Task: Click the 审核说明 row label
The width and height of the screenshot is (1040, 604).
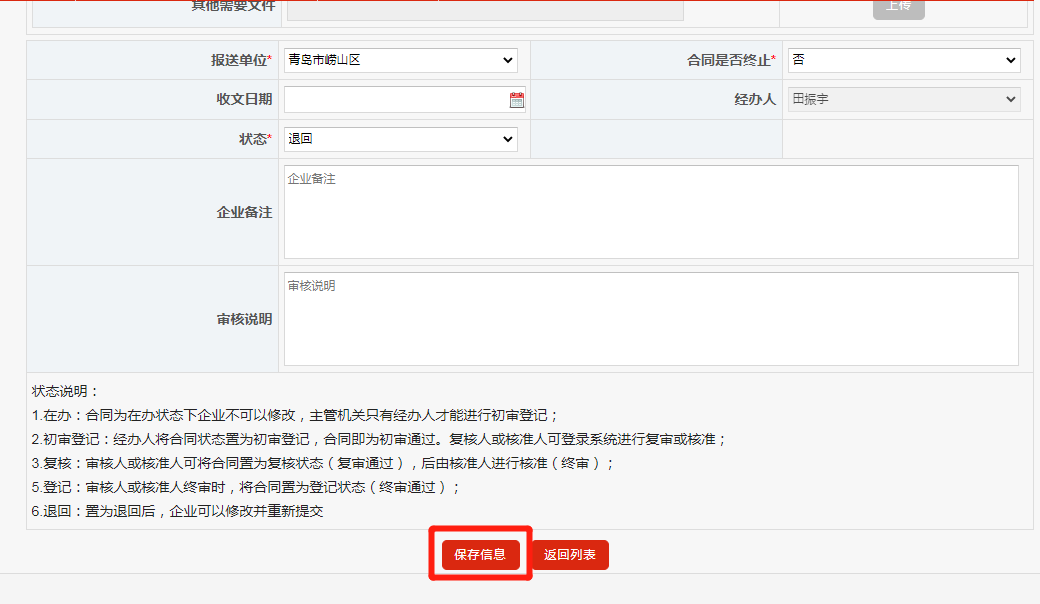Action: [x=244, y=319]
